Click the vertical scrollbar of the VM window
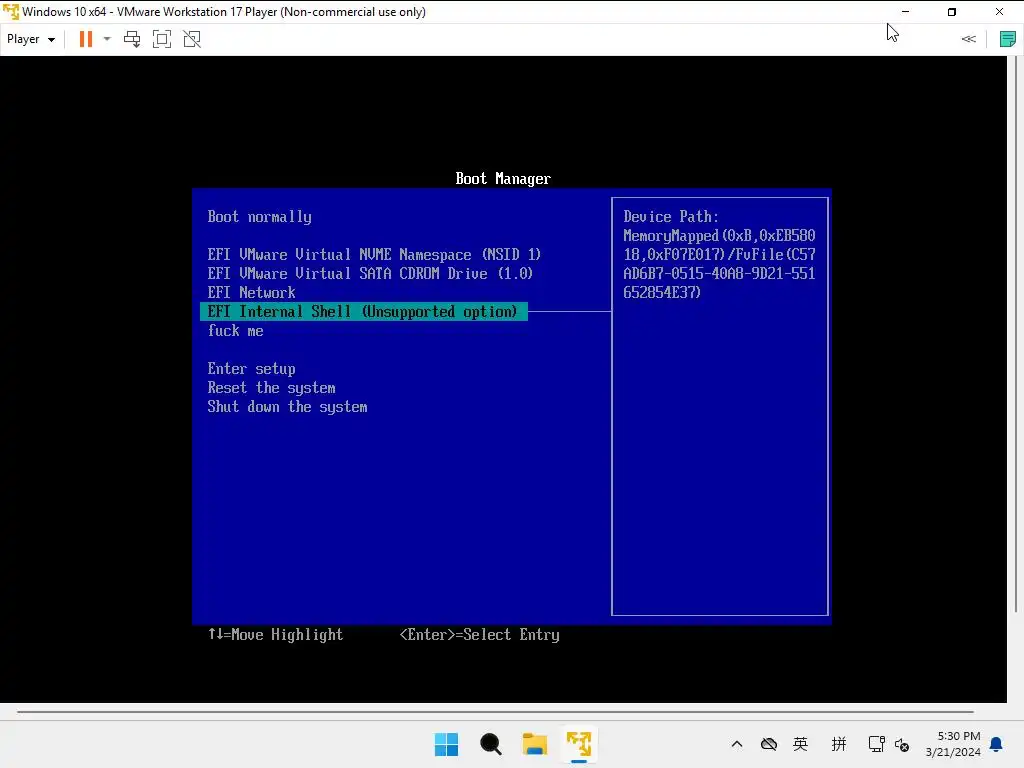 pyautogui.click(x=1016, y=334)
